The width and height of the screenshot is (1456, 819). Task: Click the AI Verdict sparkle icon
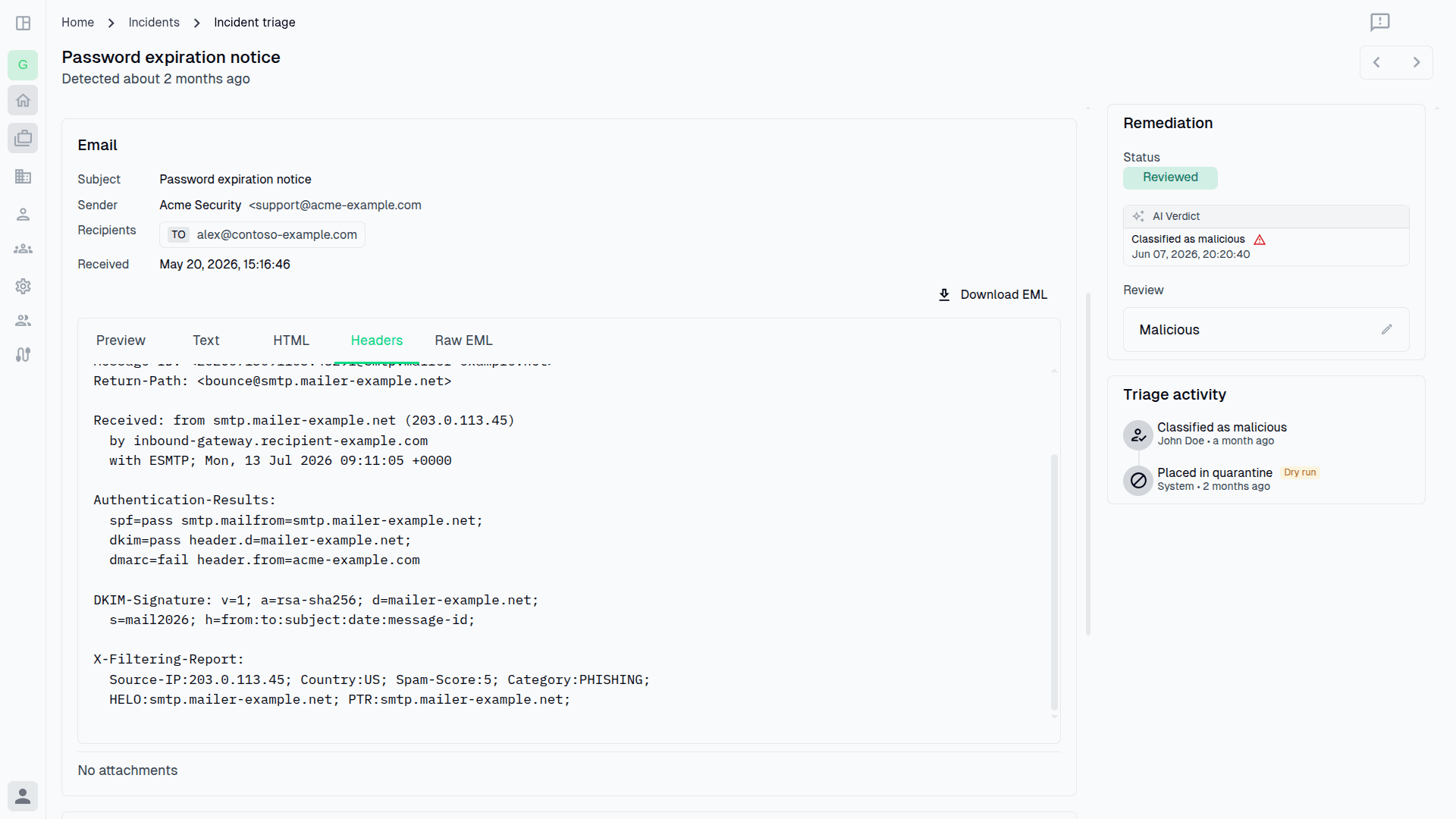point(1138,216)
